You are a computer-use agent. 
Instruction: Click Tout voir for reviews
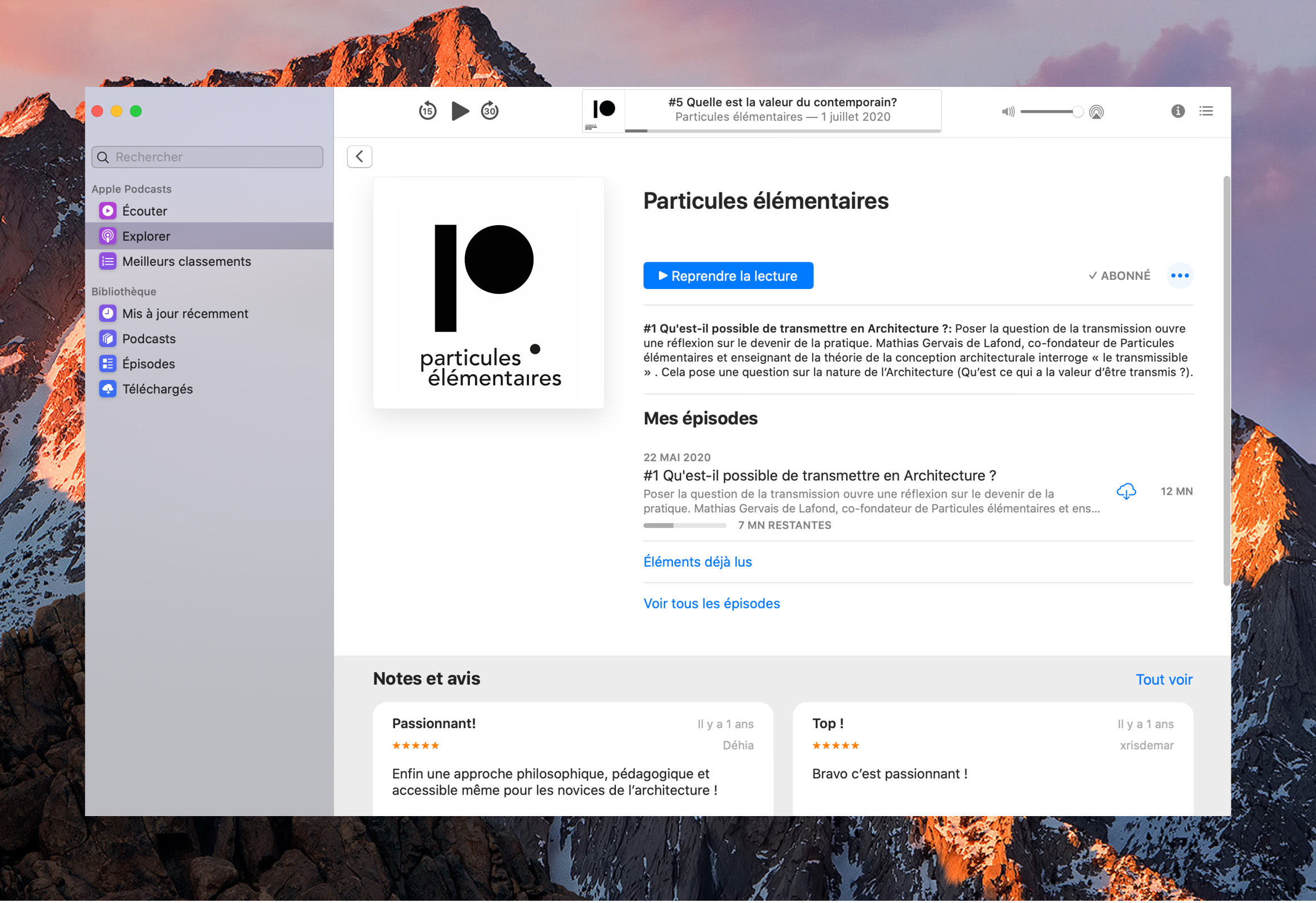point(1164,681)
